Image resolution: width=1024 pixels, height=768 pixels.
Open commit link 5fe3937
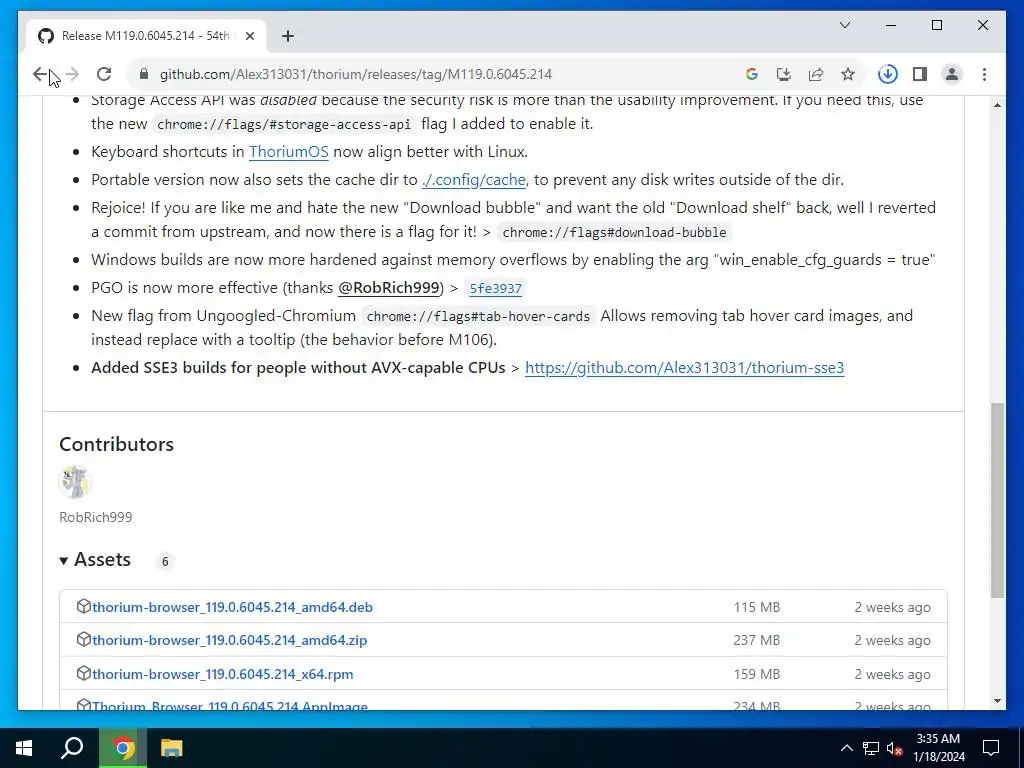(495, 288)
